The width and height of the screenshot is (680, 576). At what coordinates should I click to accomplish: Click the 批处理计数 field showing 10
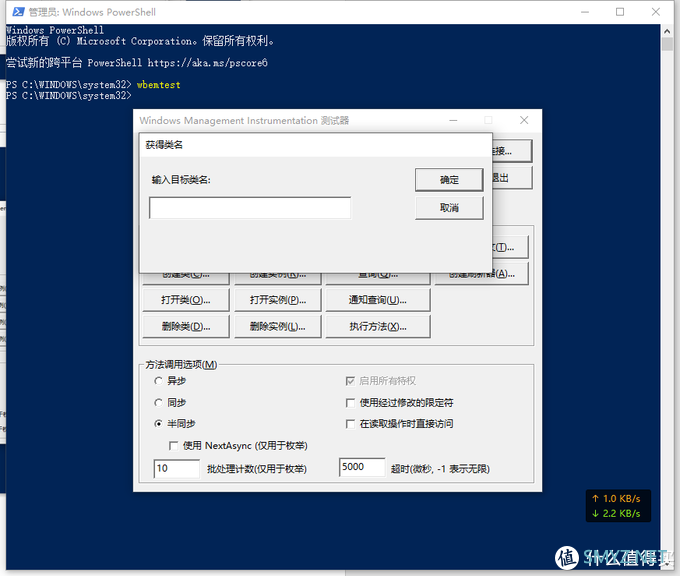(177, 468)
